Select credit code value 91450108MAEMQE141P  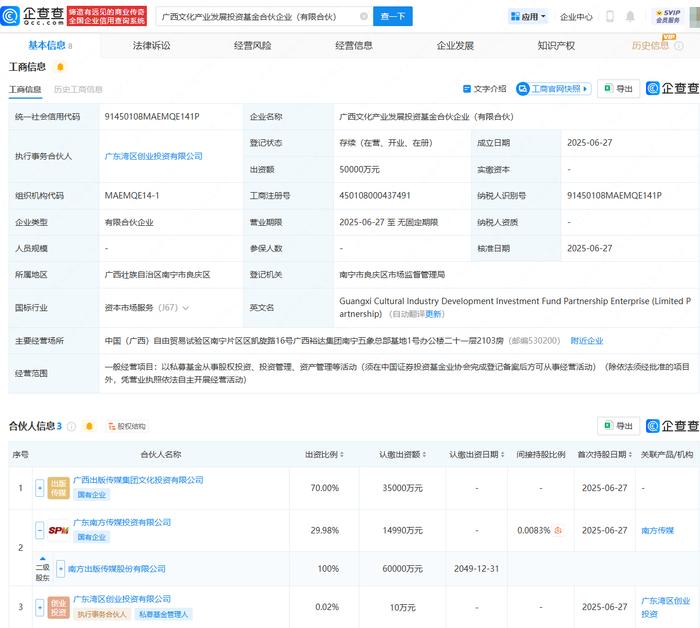click(x=152, y=116)
